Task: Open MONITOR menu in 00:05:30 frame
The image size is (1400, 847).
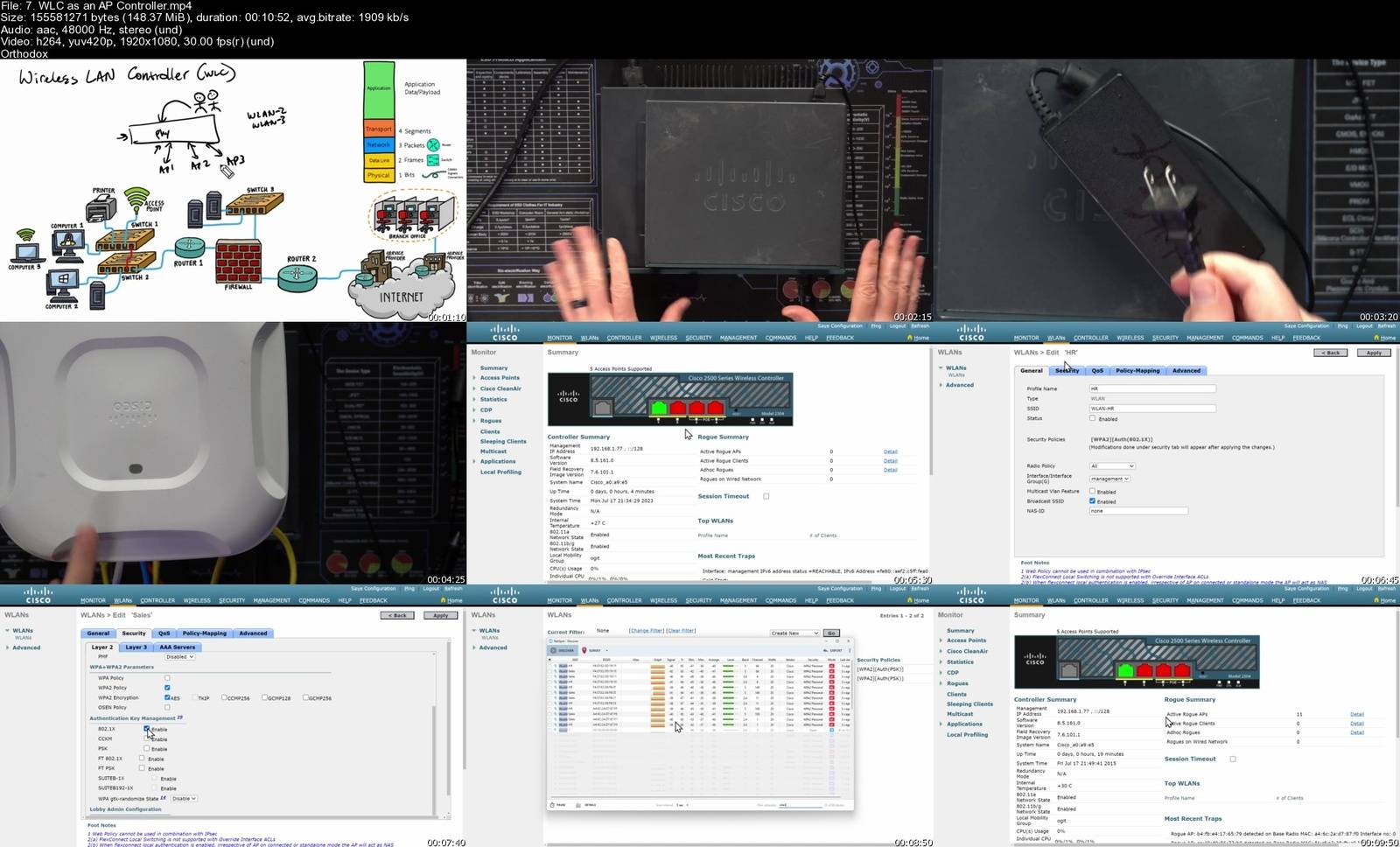Action: [560, 338]
